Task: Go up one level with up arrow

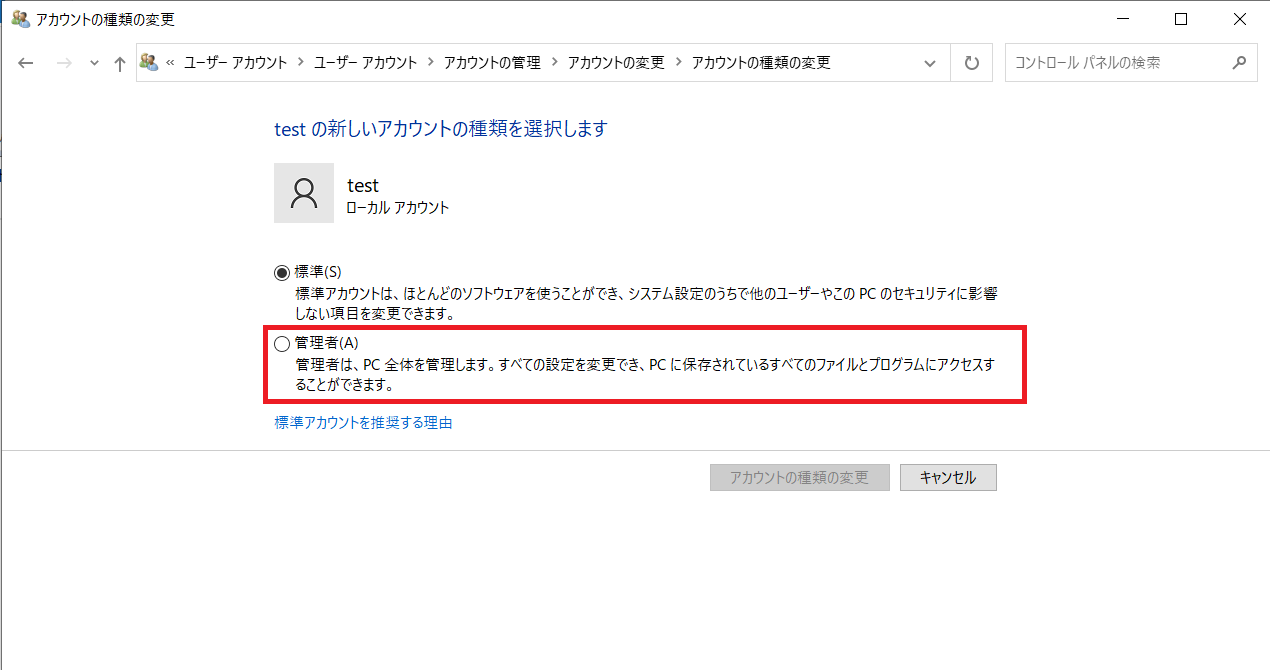Action: (x=120, y=63)
